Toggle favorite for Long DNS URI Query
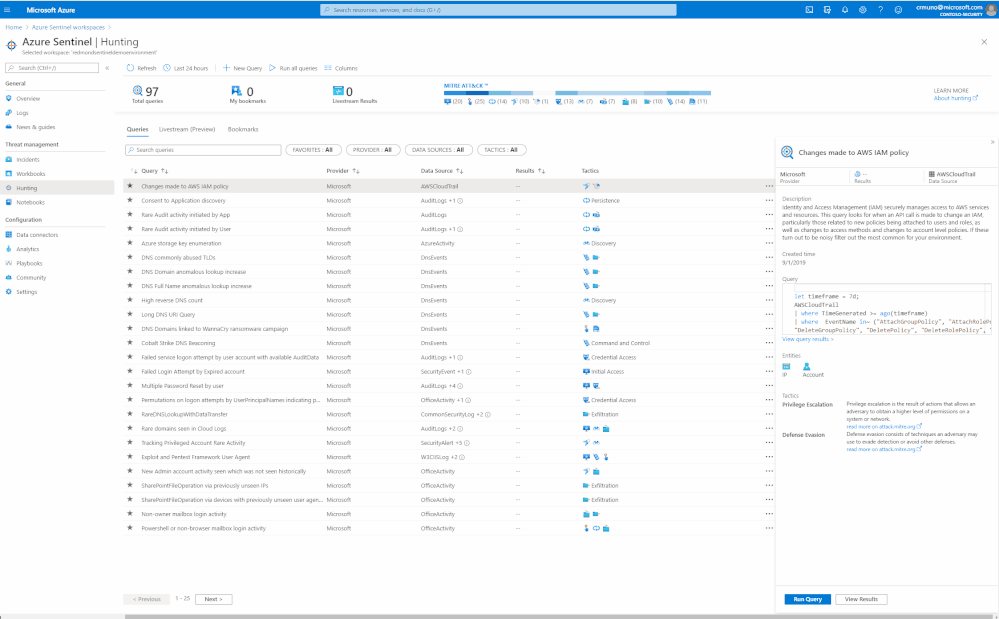The height and width of the screenshot is (619, 999). coord(130,314)
